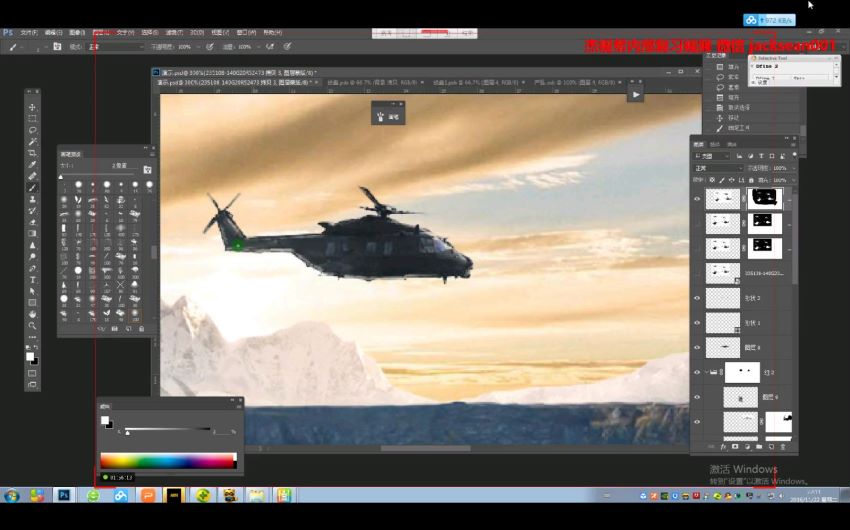Screen dimensions: 850x530
Task: Open the layer blend mode dropdown
Action: (718, 168)
